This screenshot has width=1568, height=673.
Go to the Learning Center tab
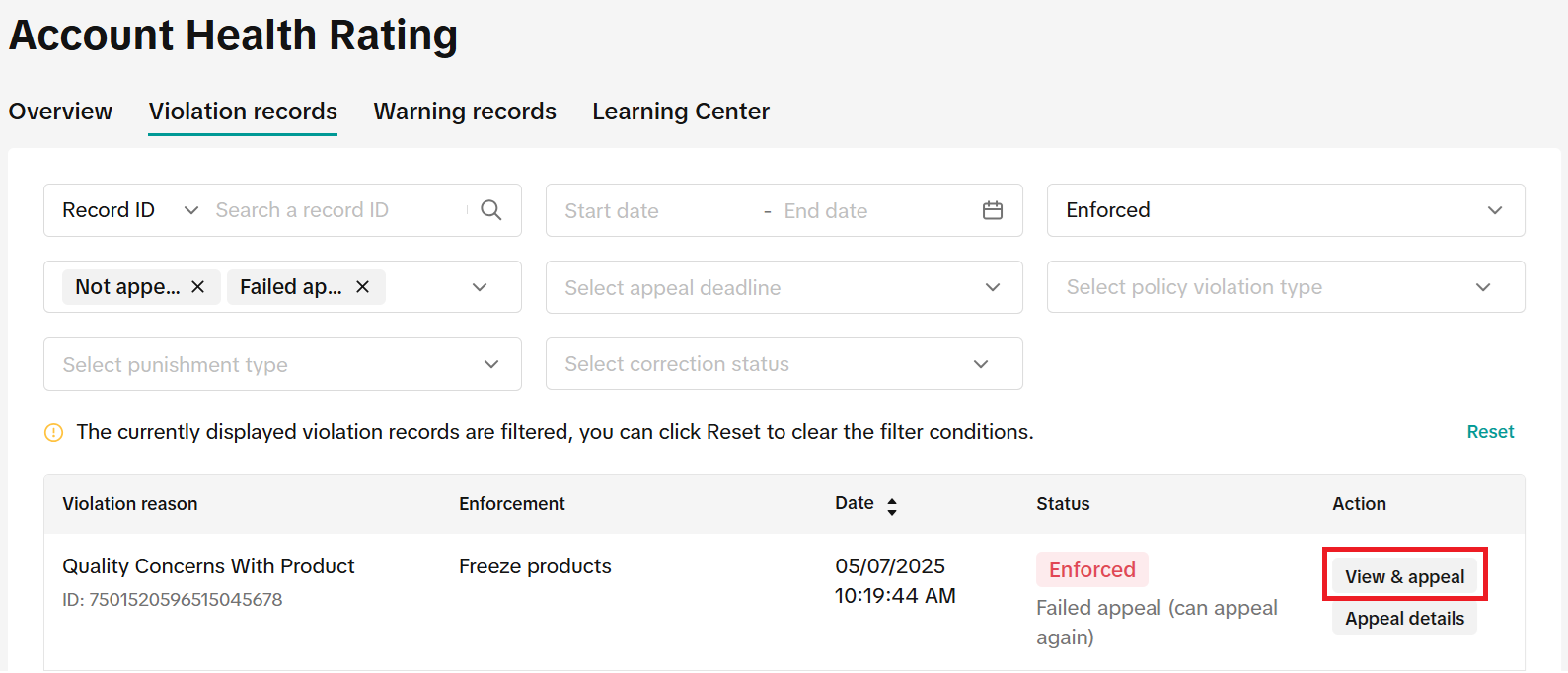681,112
